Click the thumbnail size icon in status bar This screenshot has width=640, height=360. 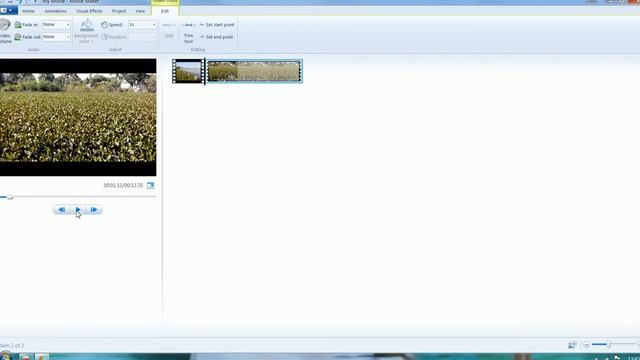572,345
